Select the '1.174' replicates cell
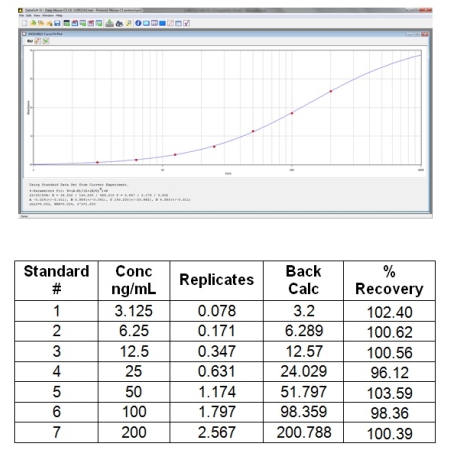The width and height of the screenshot is (450, 450). (x=216, y=392)
